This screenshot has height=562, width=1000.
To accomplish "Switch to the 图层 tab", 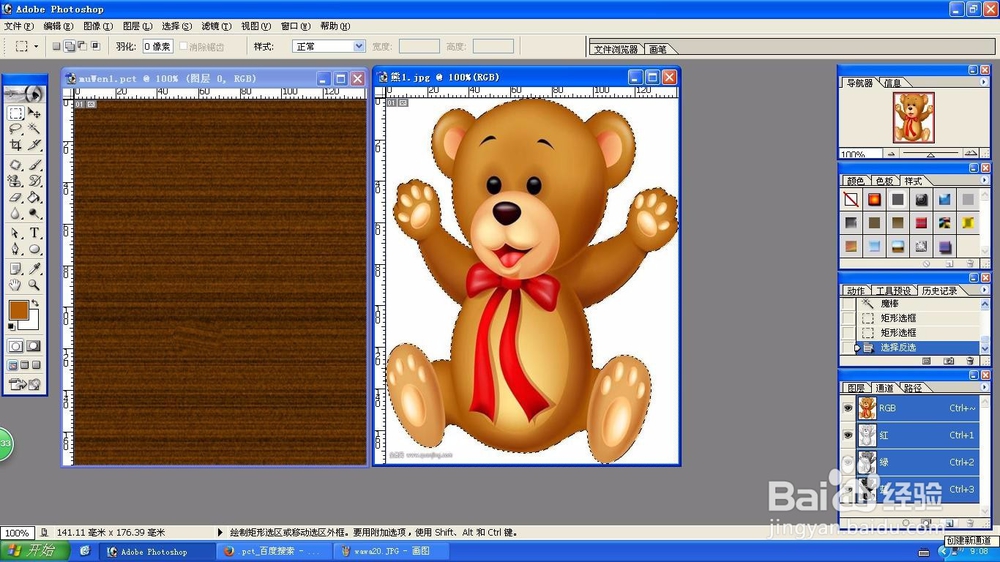I will click(856, 388).
